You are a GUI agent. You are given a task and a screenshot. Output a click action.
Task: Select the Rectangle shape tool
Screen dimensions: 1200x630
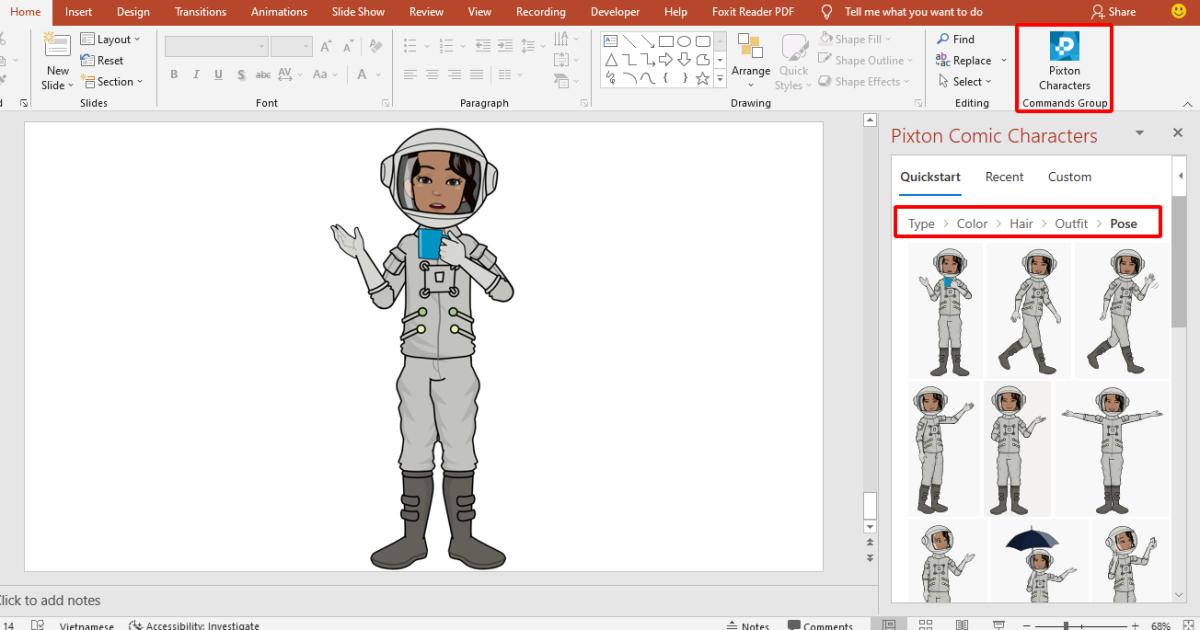(664, 41)
